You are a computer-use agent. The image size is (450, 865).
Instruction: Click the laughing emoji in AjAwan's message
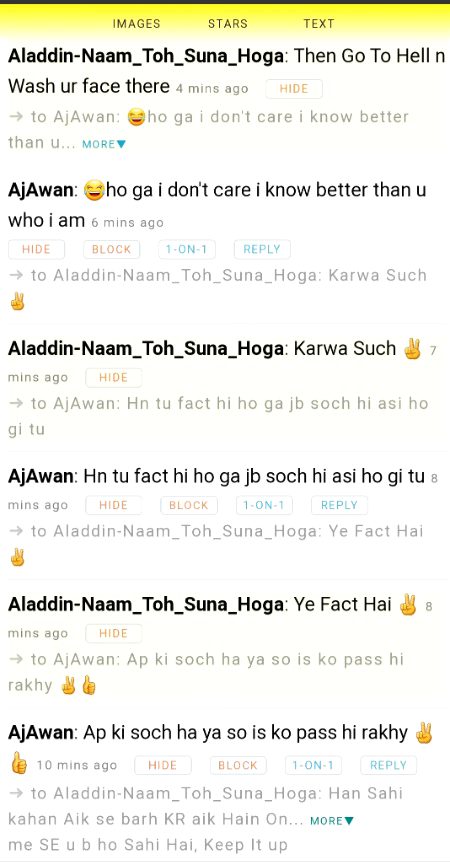pyautogui.click(x=94, y=191)
